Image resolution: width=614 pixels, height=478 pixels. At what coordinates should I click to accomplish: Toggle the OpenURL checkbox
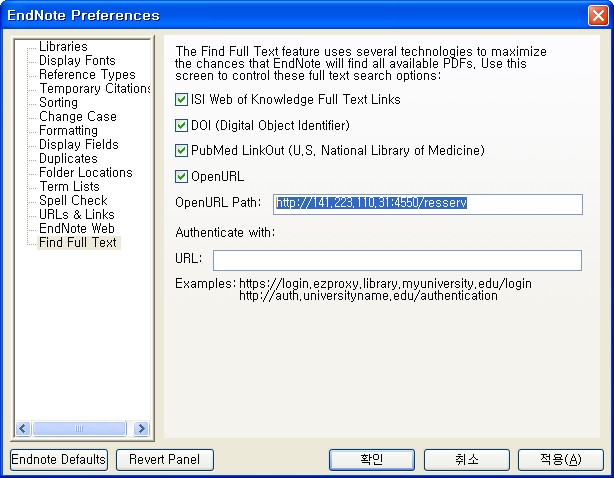coord(181,176)
